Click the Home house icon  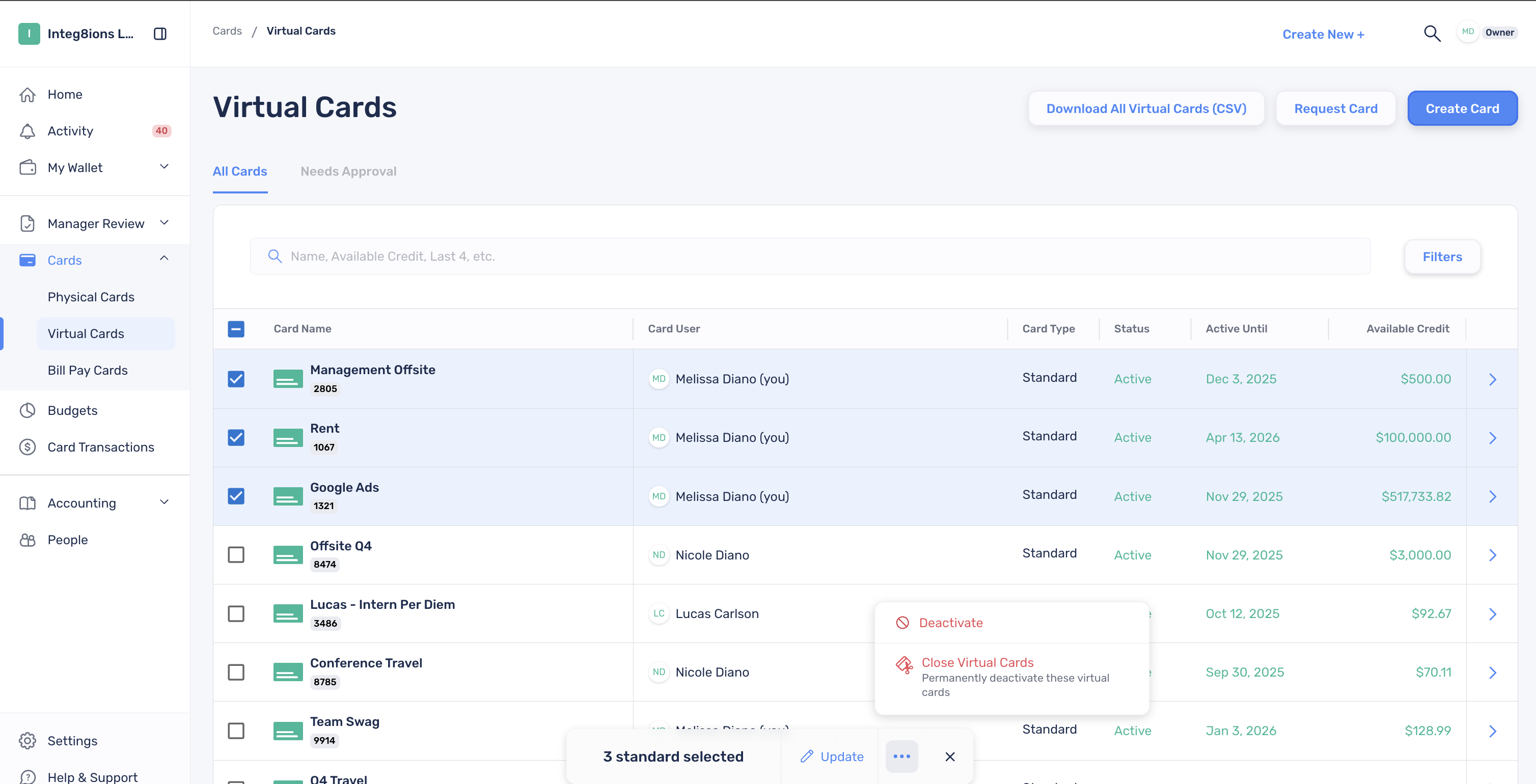tap(28, 94)
